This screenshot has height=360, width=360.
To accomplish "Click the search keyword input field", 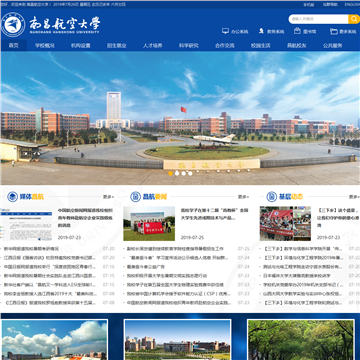I will coord(318,19).
